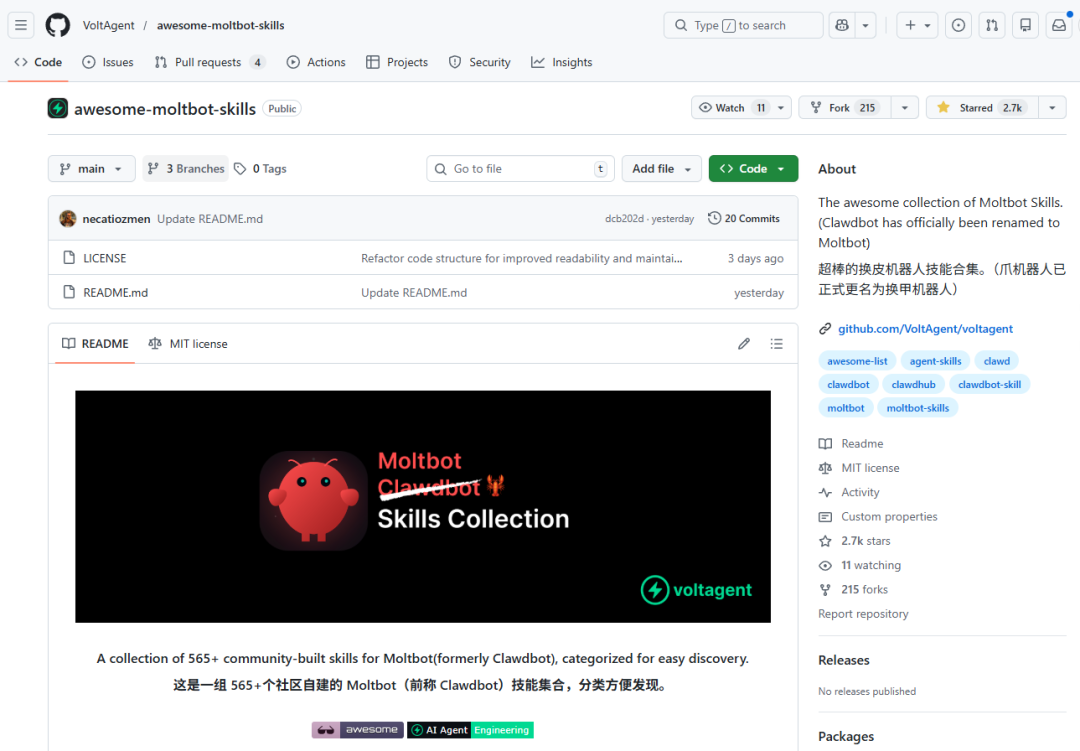1080x751 pixels.
Task: Focus the Type / to search box
Action: (743, 25)
